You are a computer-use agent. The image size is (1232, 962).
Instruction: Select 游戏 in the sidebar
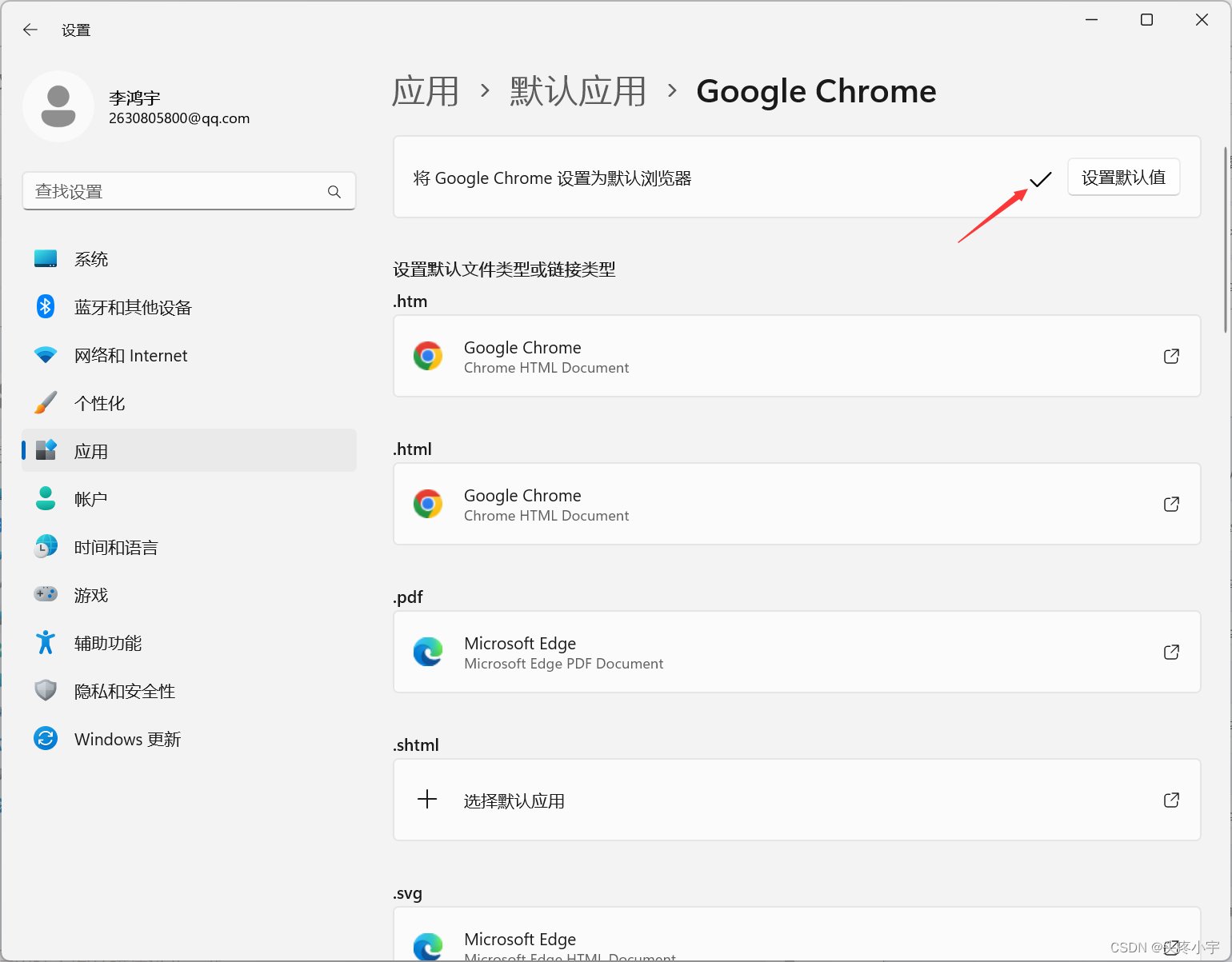coord(189,595)
